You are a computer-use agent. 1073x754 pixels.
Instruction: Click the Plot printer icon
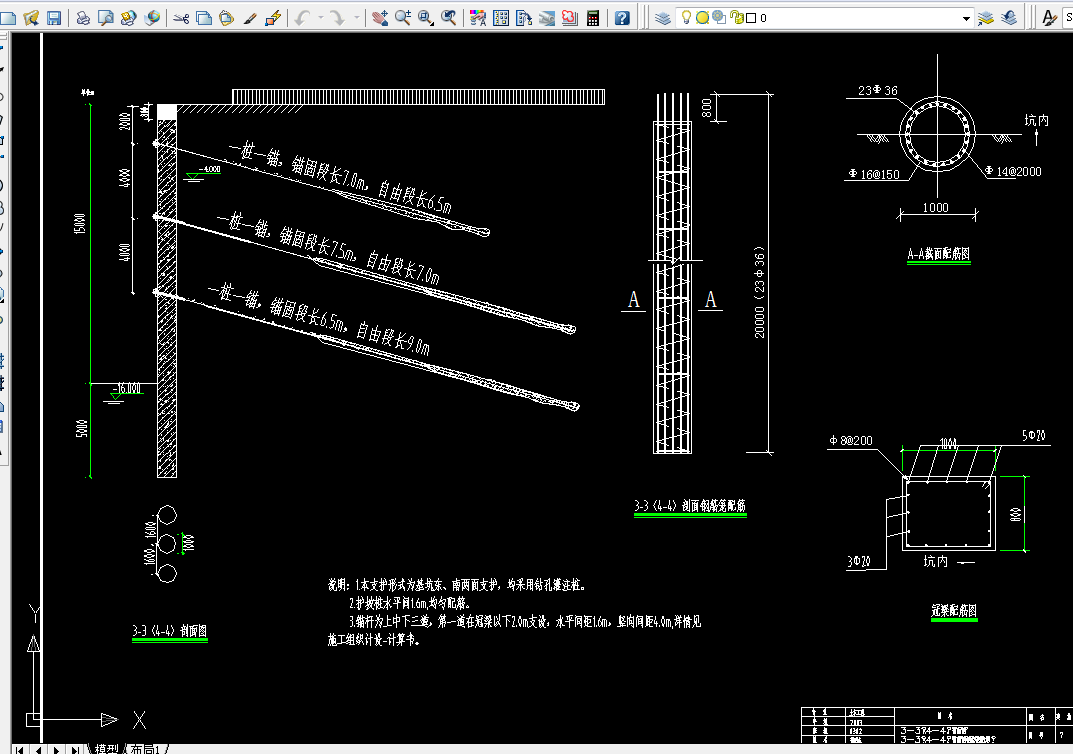[83, 18]
